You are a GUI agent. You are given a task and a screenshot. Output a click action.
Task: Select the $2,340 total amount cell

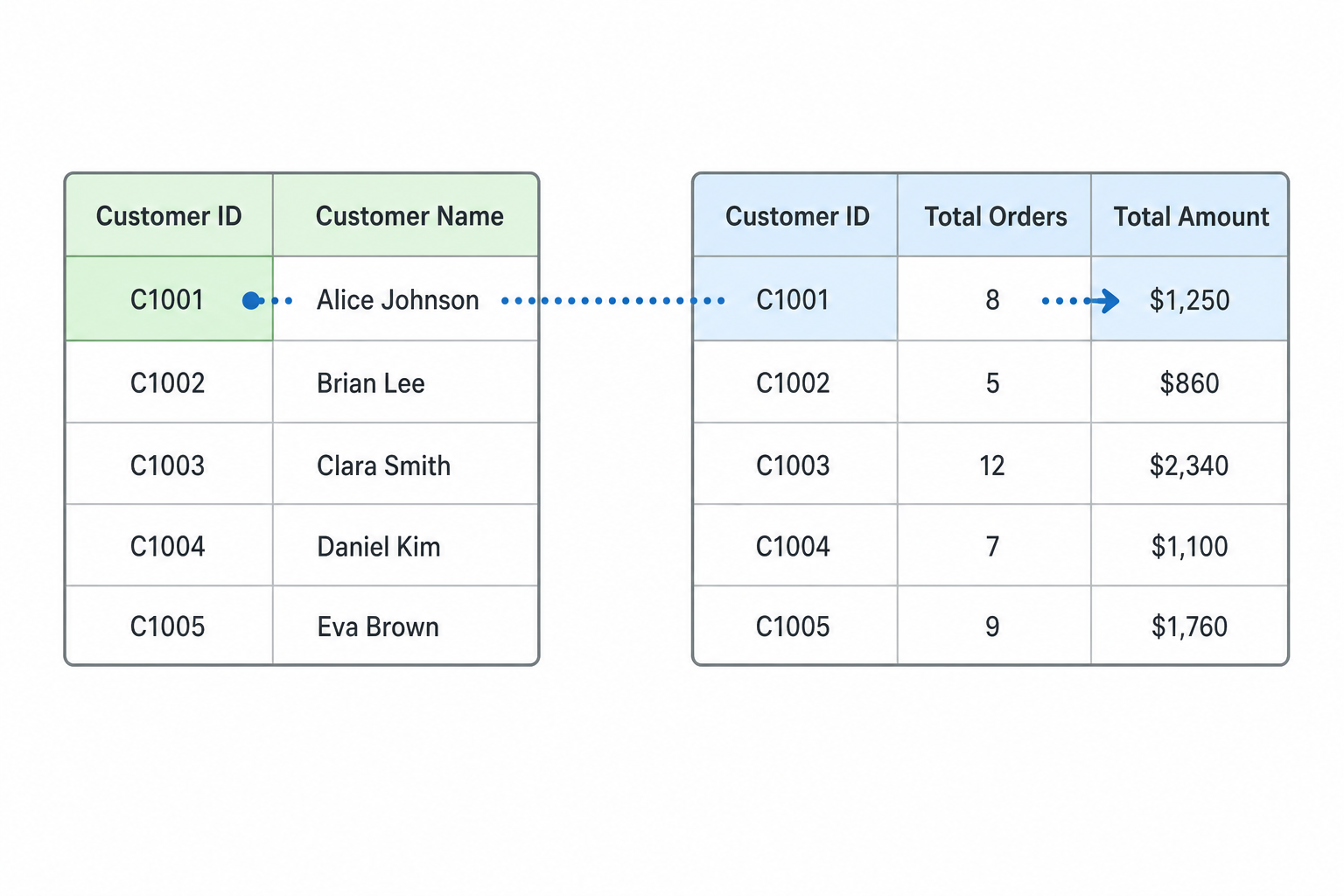click(1189, 464)
